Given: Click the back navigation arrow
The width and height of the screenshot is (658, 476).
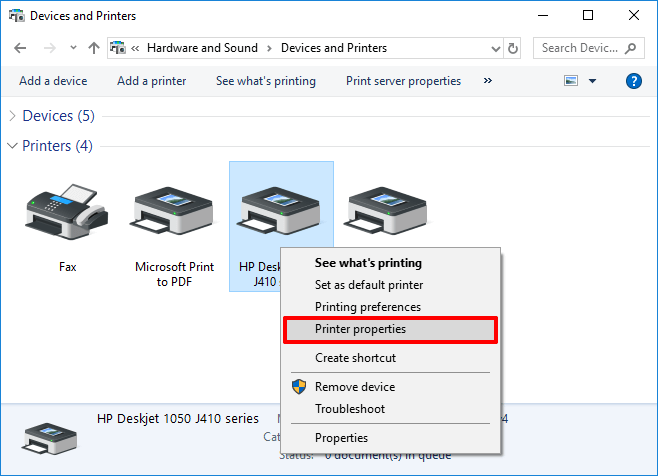Looking at the screenshot, I should [x=20, y=48].
